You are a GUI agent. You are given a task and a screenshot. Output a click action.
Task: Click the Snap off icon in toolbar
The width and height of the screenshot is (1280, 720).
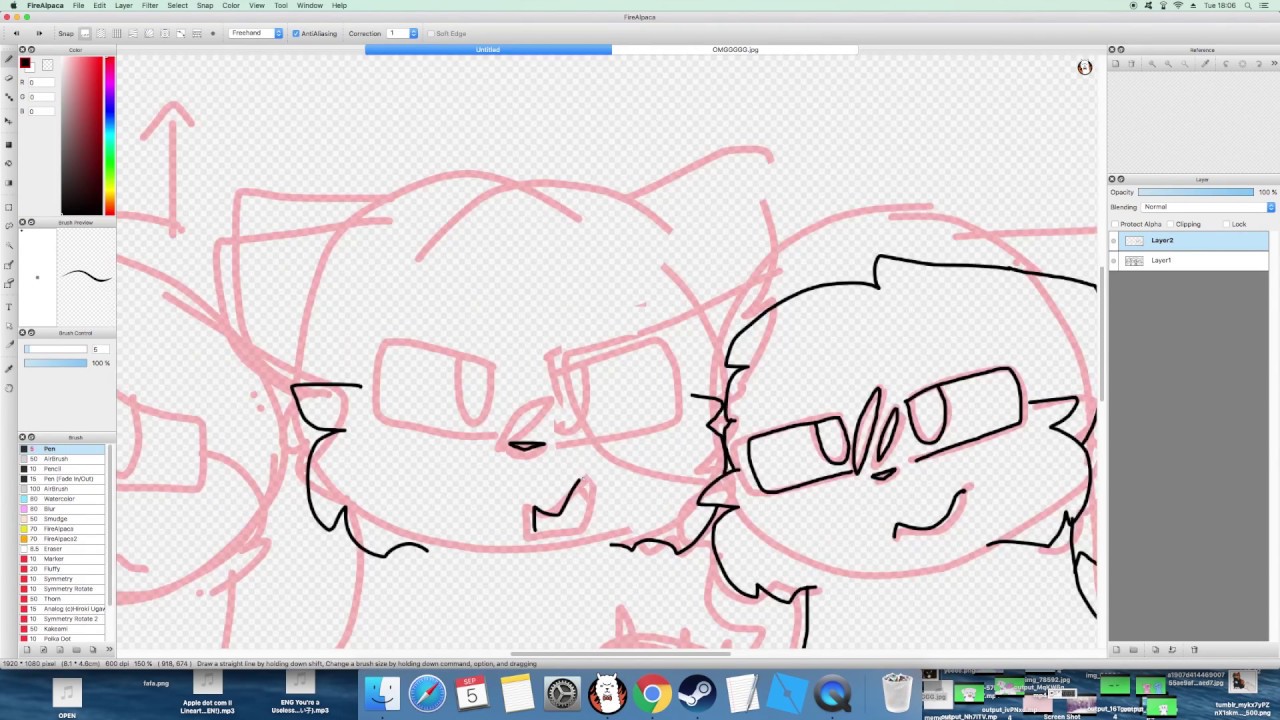click(85, 33)
